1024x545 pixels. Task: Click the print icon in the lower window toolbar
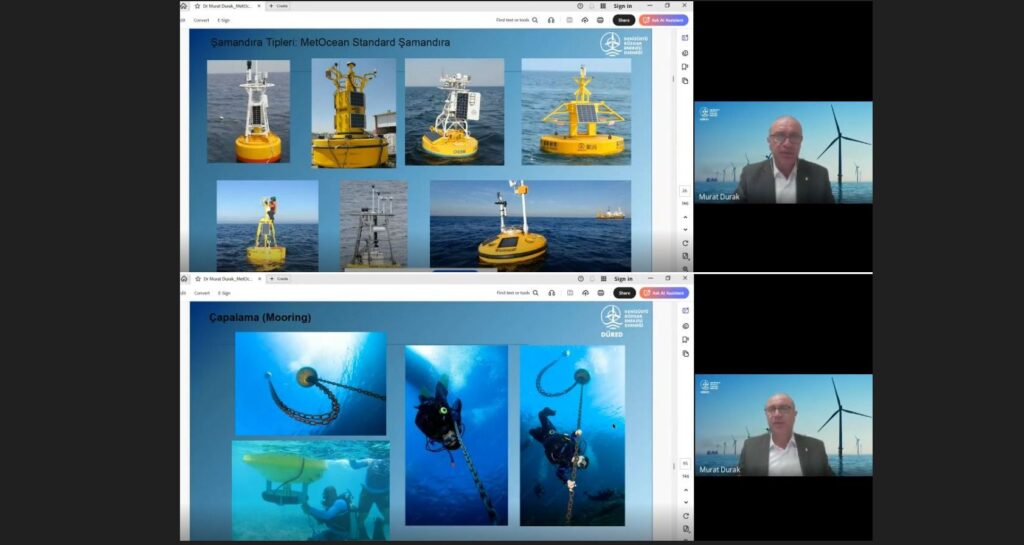[600, 293]
